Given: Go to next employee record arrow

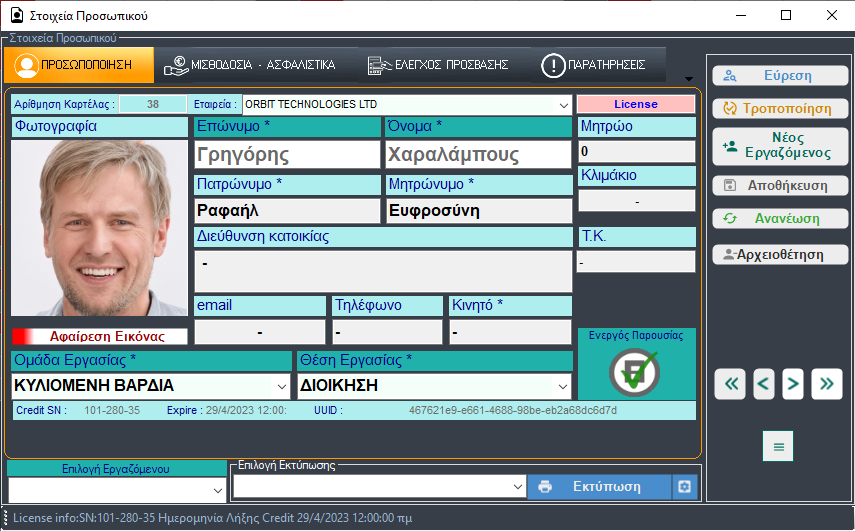Looking at the screenshot, I should (x=793, y=383).
